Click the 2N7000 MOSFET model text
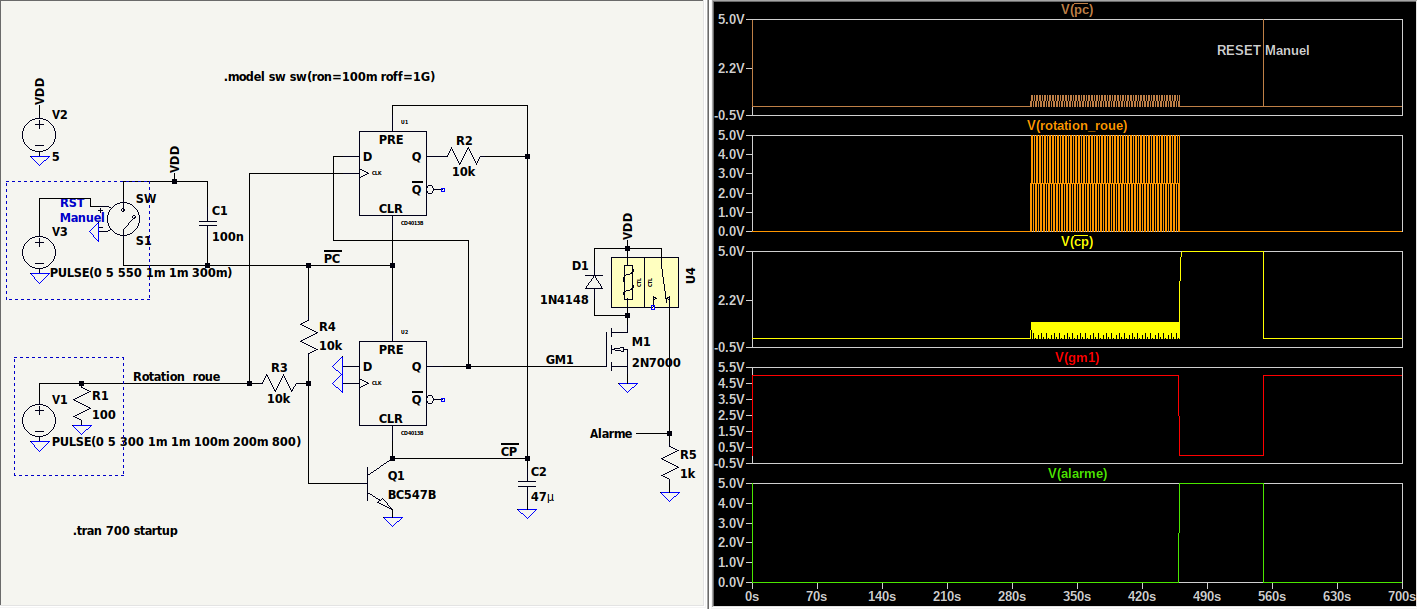1417x609 pixels. (x=656, y=362)
